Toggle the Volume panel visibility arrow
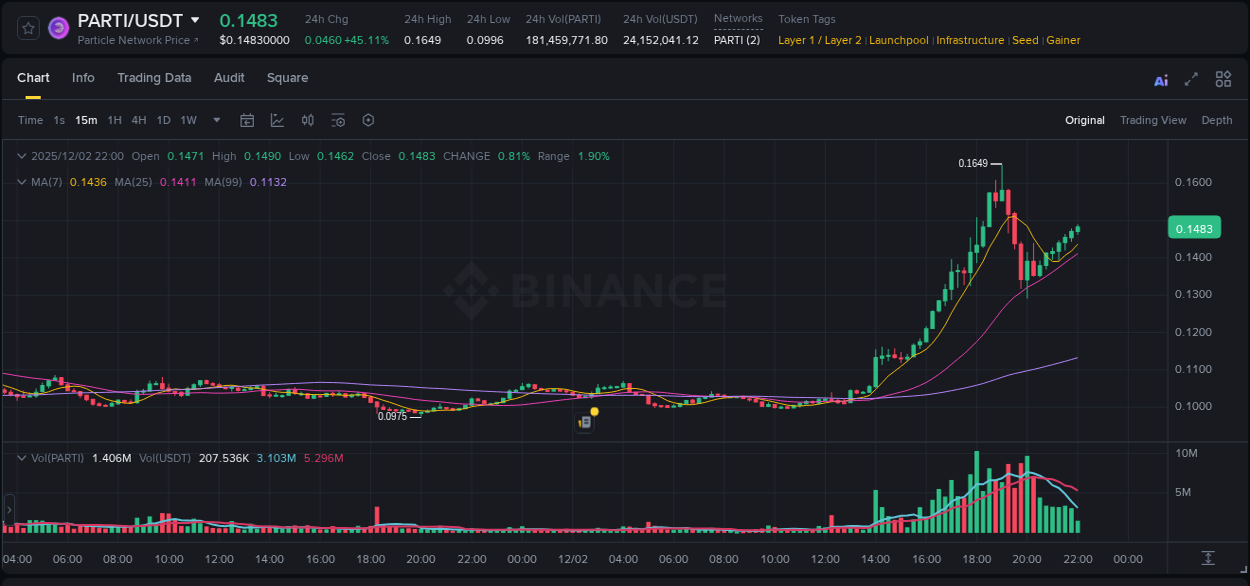 coord(21,458)
